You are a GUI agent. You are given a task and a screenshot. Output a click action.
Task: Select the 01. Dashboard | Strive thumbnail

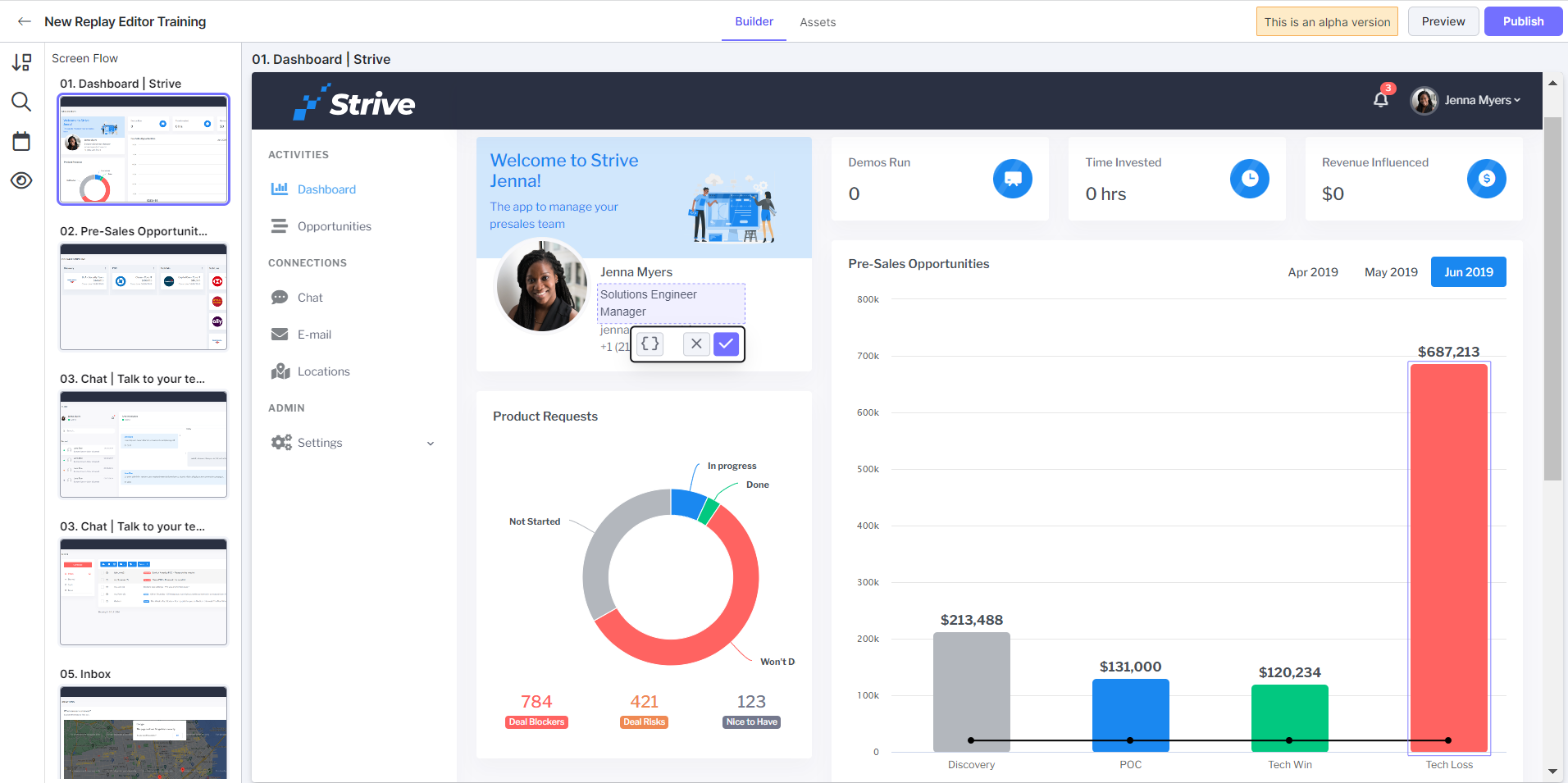tap(144, 149)
